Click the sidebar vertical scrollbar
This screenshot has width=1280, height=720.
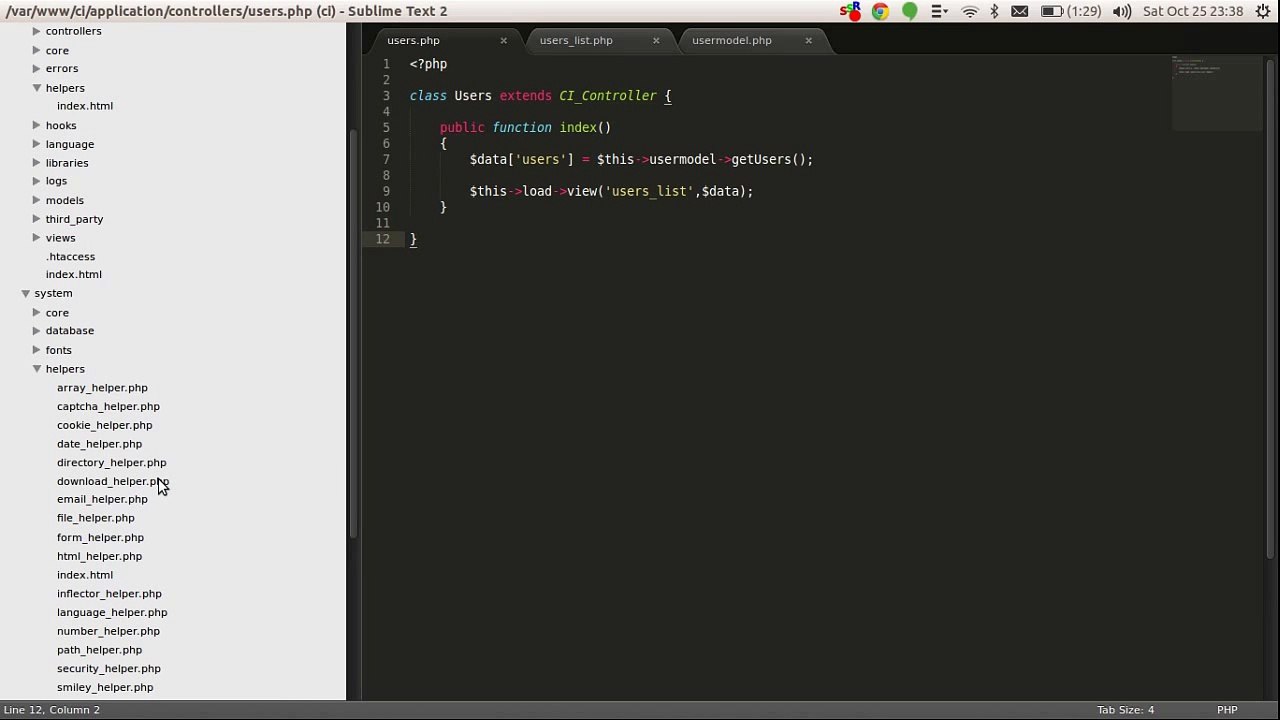coord(352,333)
